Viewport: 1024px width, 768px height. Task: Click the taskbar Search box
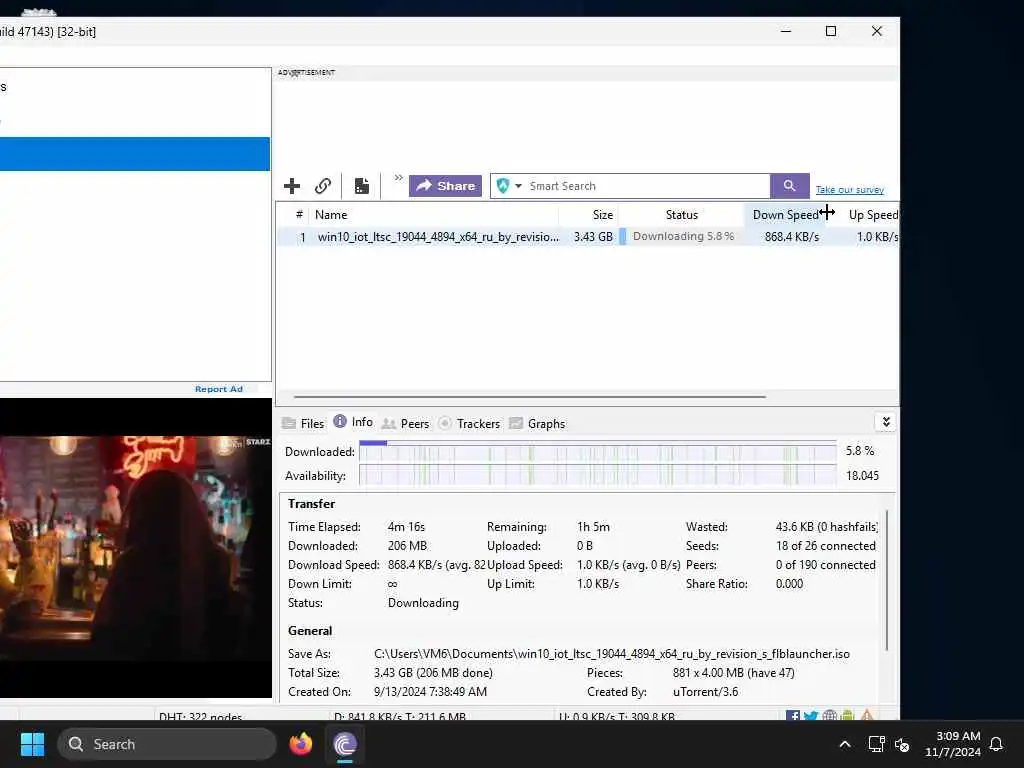click(x=167, y=744)
